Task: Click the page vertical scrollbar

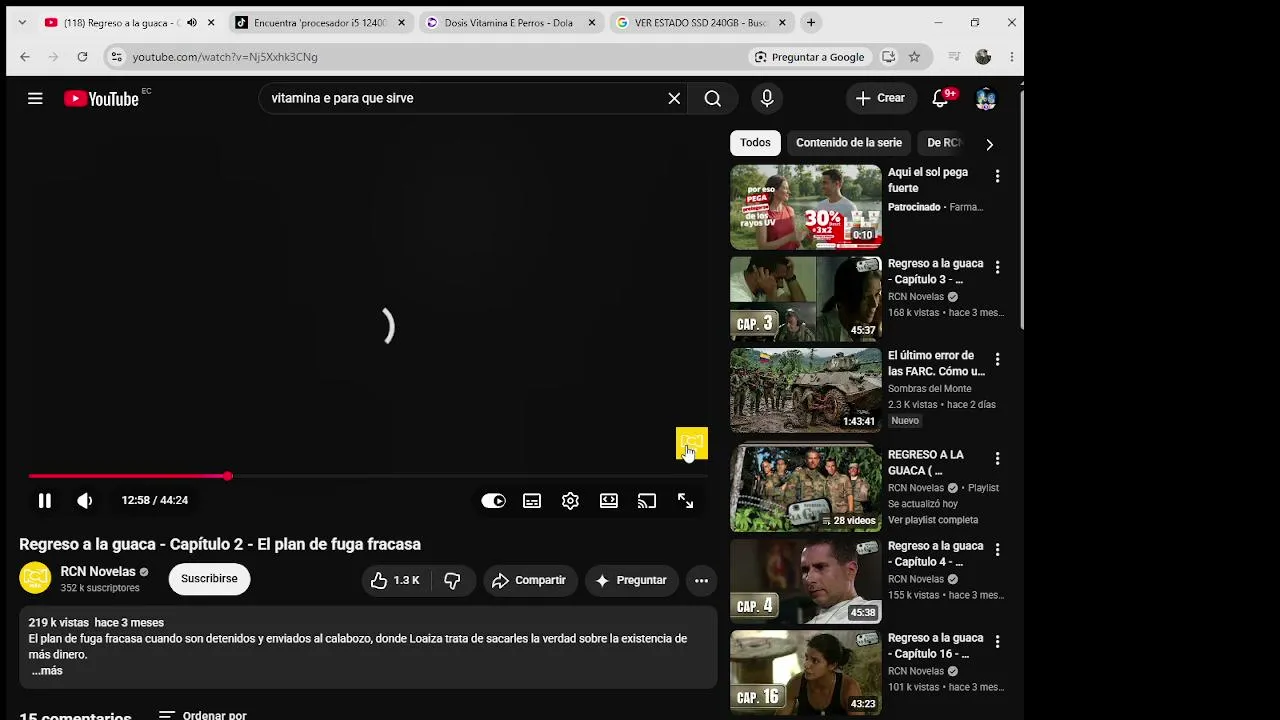Action: pyautogui.click(x=1021, y=210)
